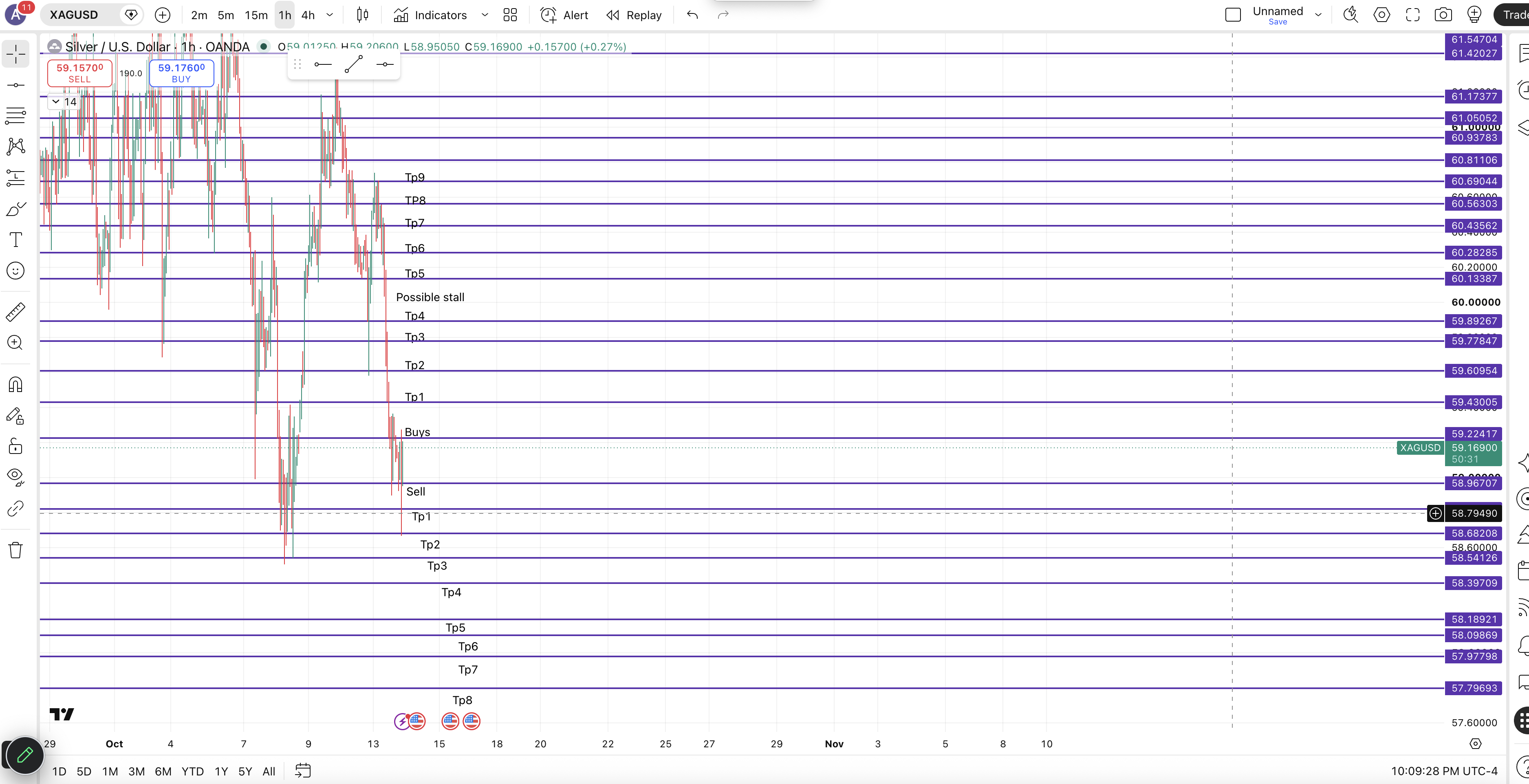Set range to 3M
Viewport: 1529px width, 784px height.
(137, 771)
